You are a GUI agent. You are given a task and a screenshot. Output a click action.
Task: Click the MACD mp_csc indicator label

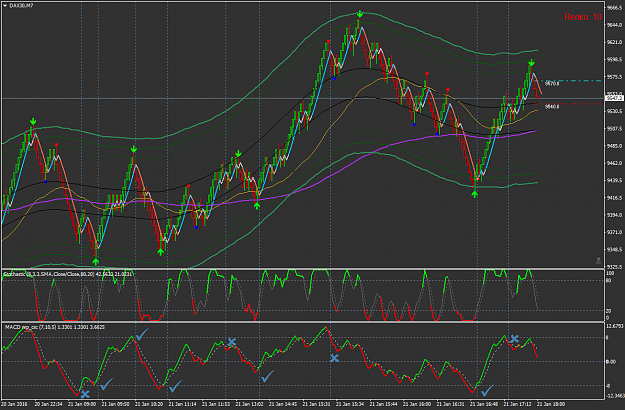coord(55,327)
